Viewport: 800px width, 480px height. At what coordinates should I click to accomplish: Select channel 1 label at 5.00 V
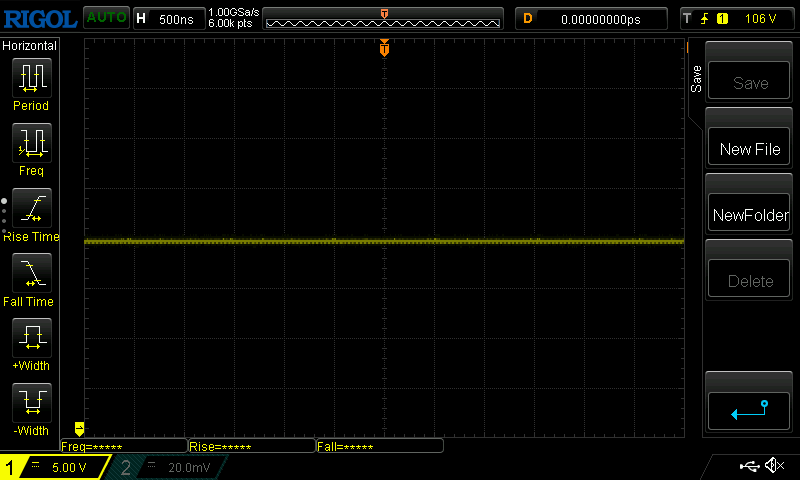click(55, 467)
